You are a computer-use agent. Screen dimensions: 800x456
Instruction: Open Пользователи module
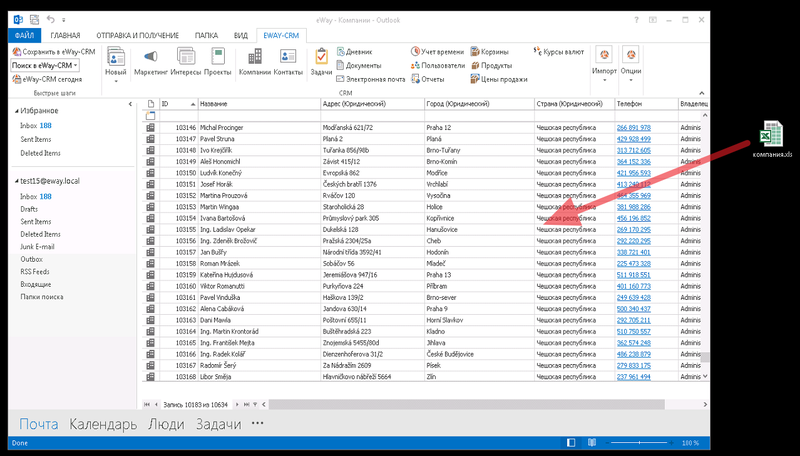[x=438, y=65]
